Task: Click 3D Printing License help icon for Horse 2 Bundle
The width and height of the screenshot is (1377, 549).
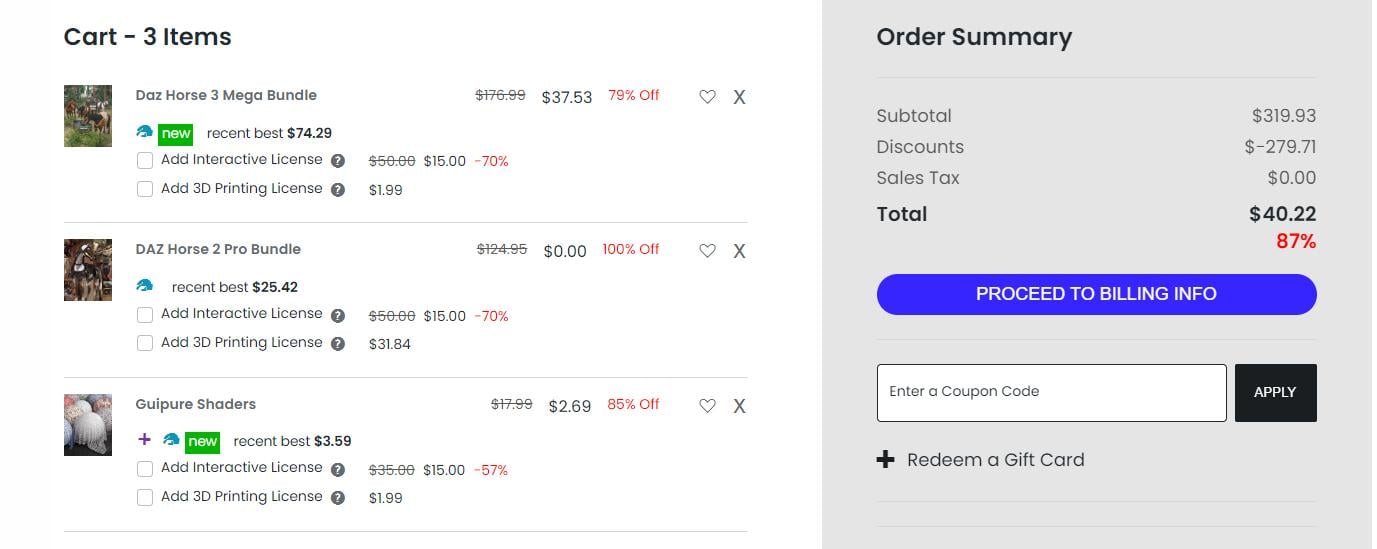Action: pos(338,344)
